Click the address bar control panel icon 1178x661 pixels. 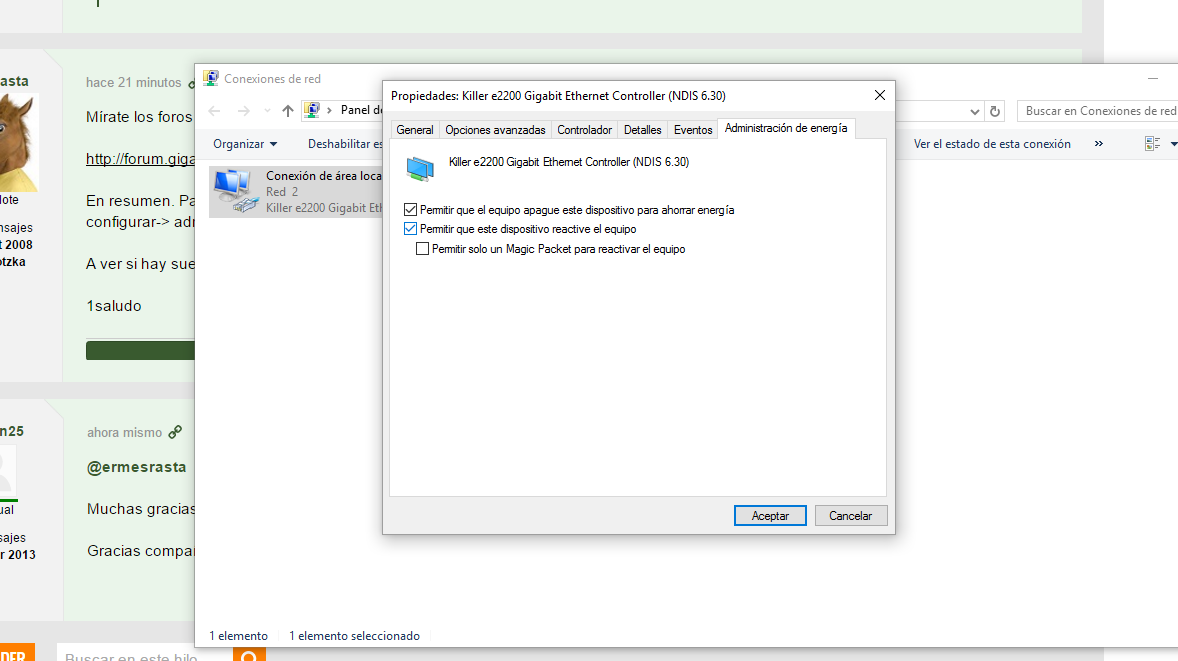312,110
